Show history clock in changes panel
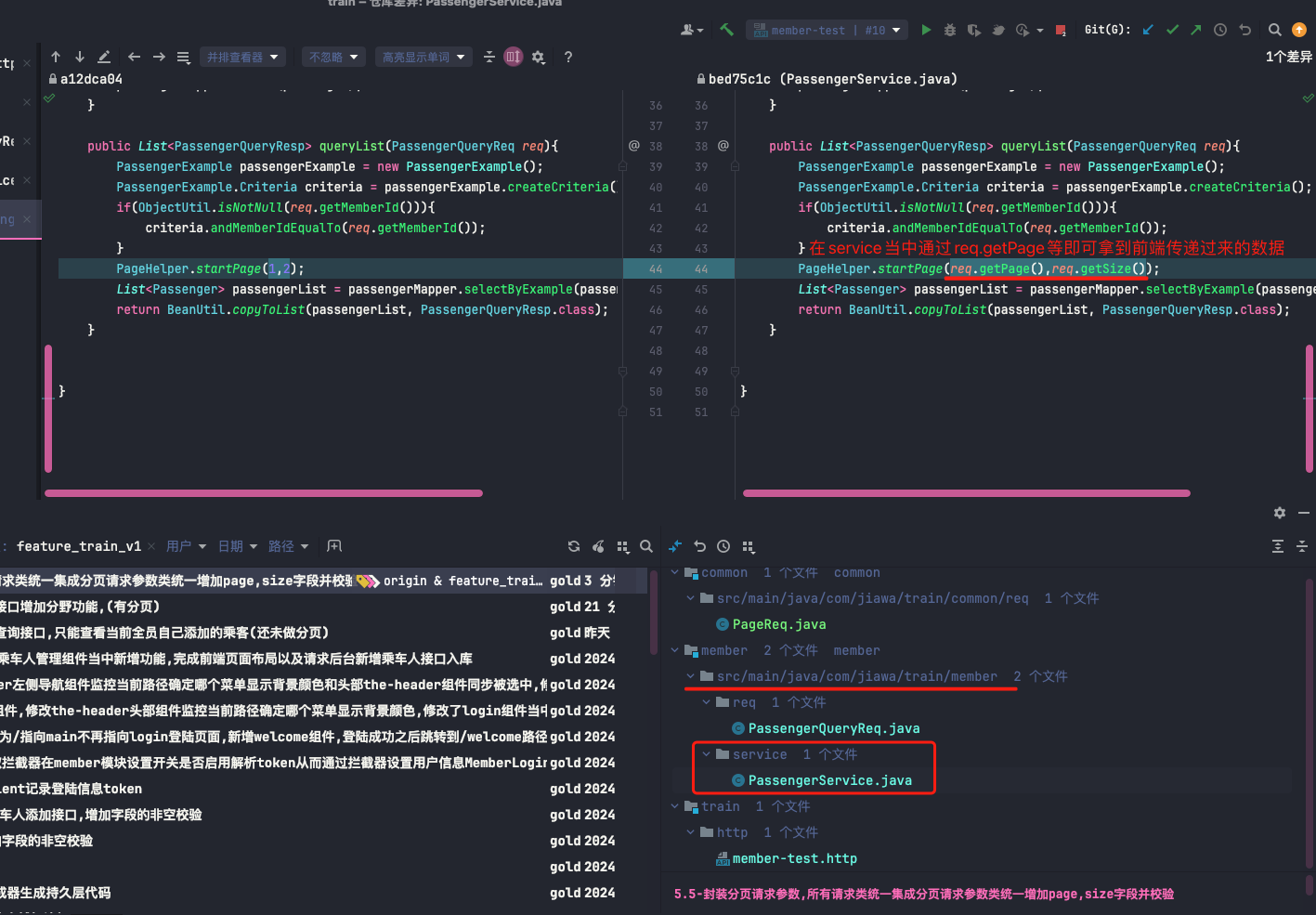The height and width of the screenshot is (915, 1316). click(723, 546)
